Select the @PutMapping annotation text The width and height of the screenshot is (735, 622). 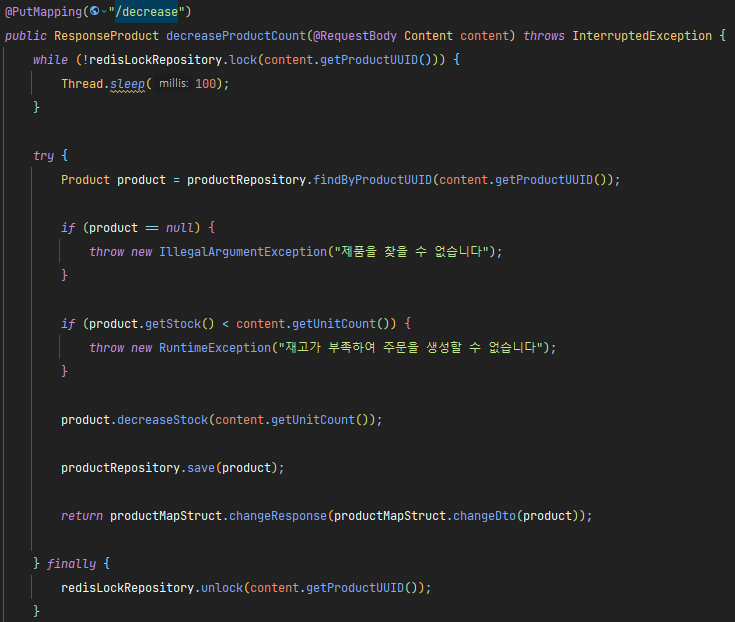tap(43, 12)
